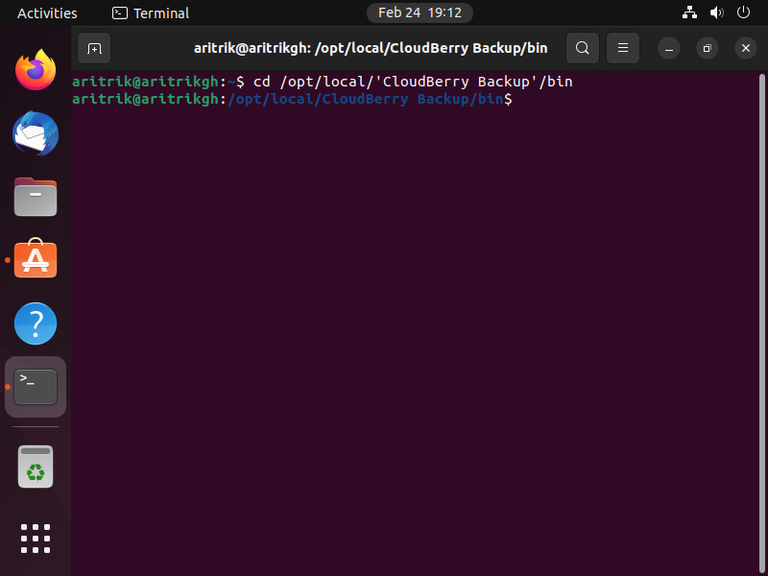Open the Trash from the dock

[35, 466]
